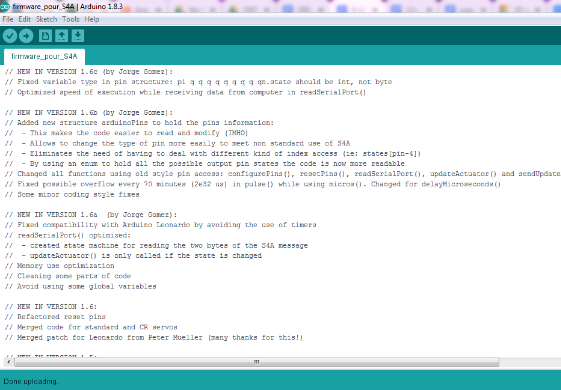Click the line "NEW IN VERSION 1.6:"
561x390 pixels.
pyautogui.click(x=51, y=307)
